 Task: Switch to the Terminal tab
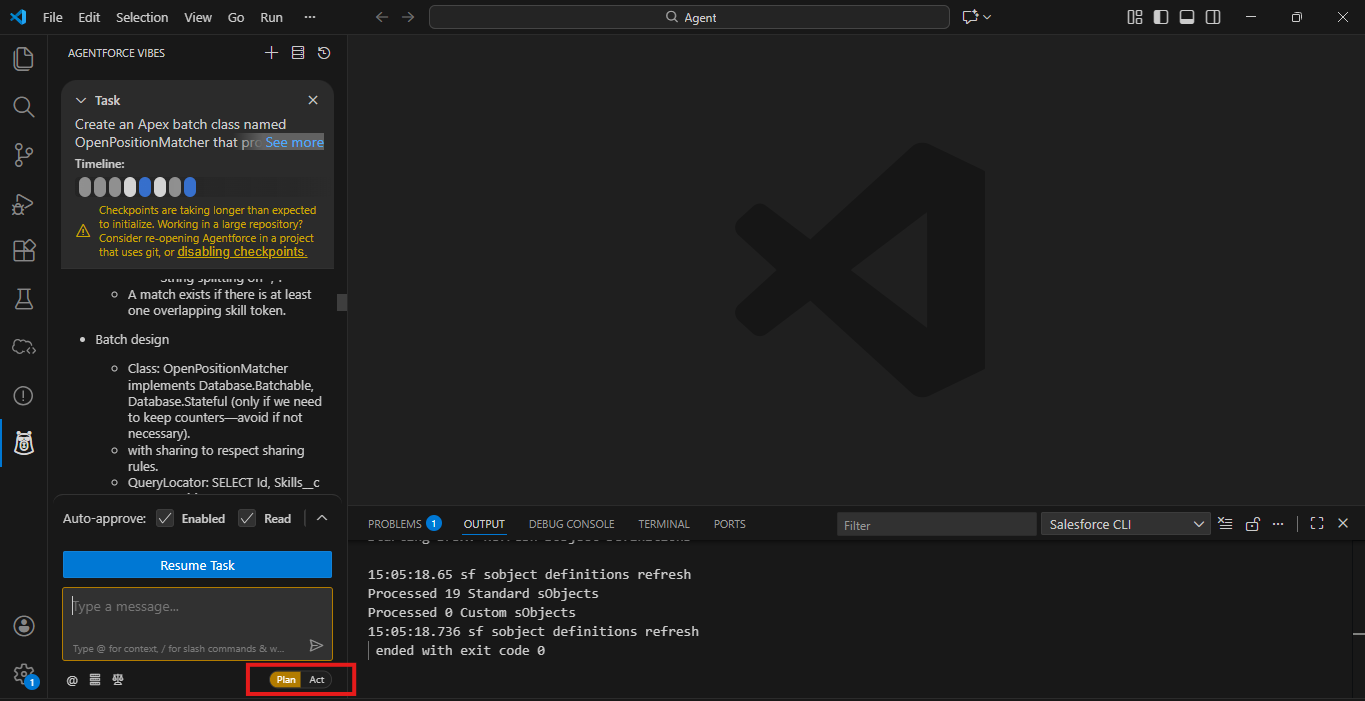(664, 524)
